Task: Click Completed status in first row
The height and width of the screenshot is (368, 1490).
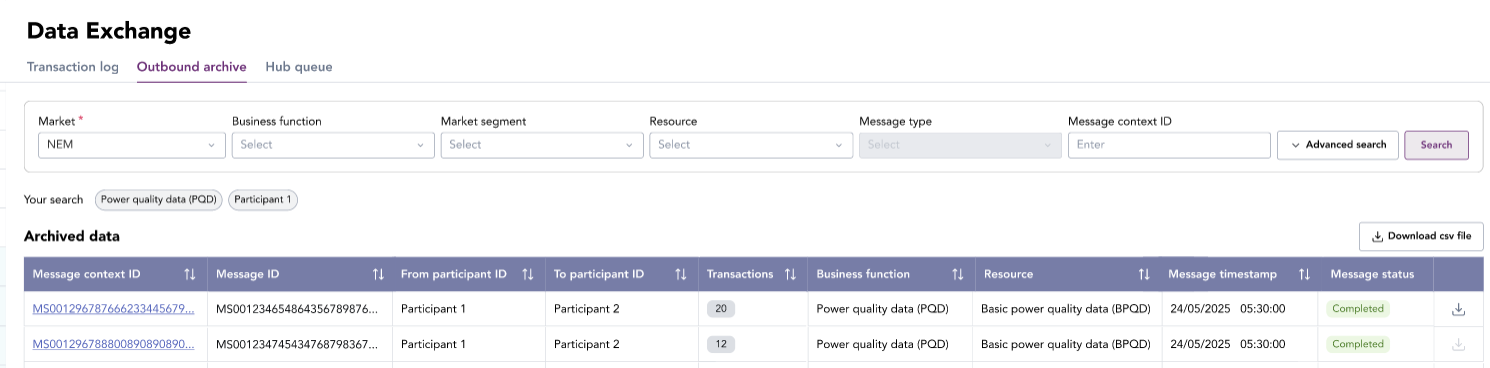Action: [1358, 309]
